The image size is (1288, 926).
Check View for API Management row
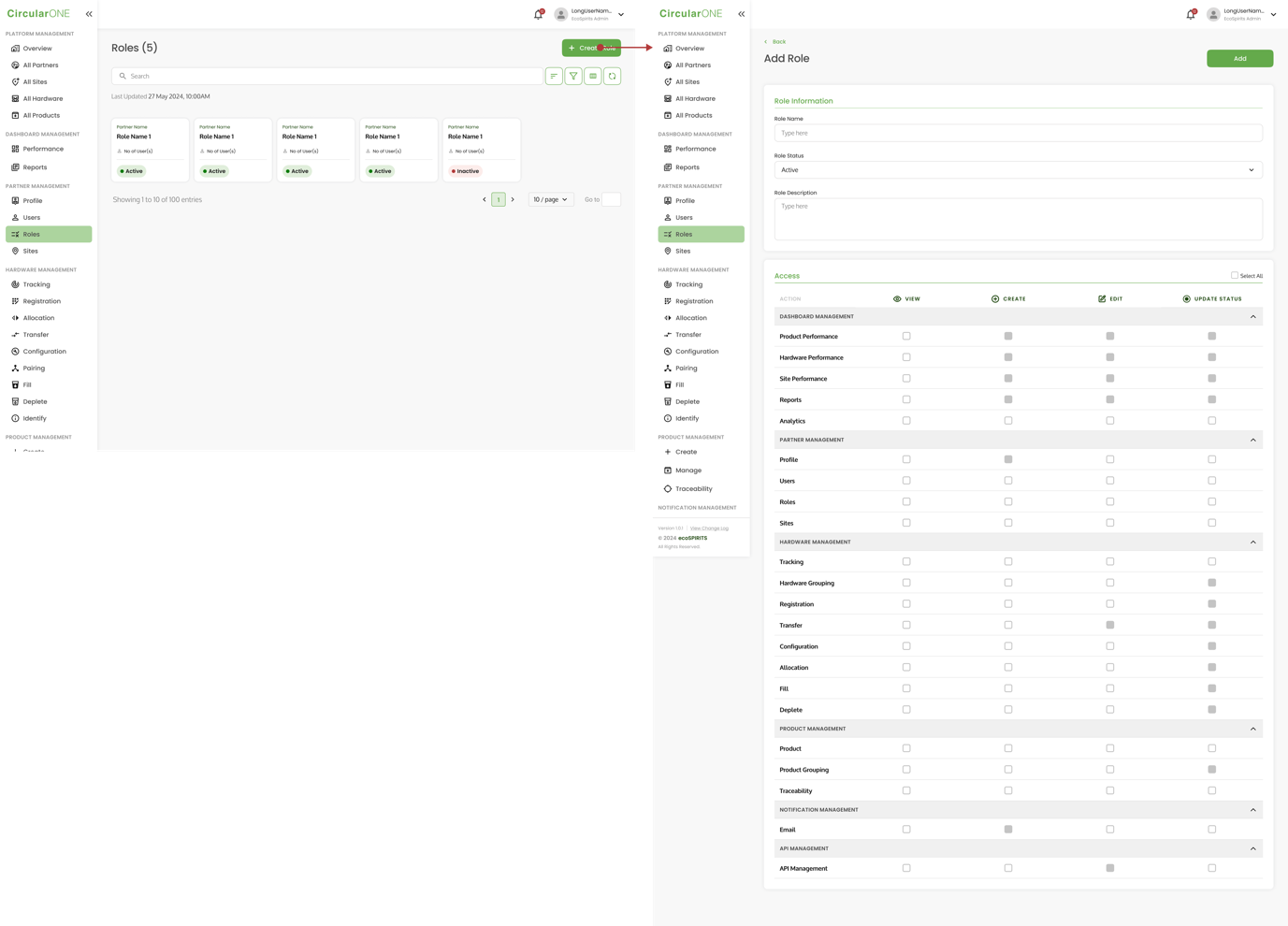pos(906,868)
